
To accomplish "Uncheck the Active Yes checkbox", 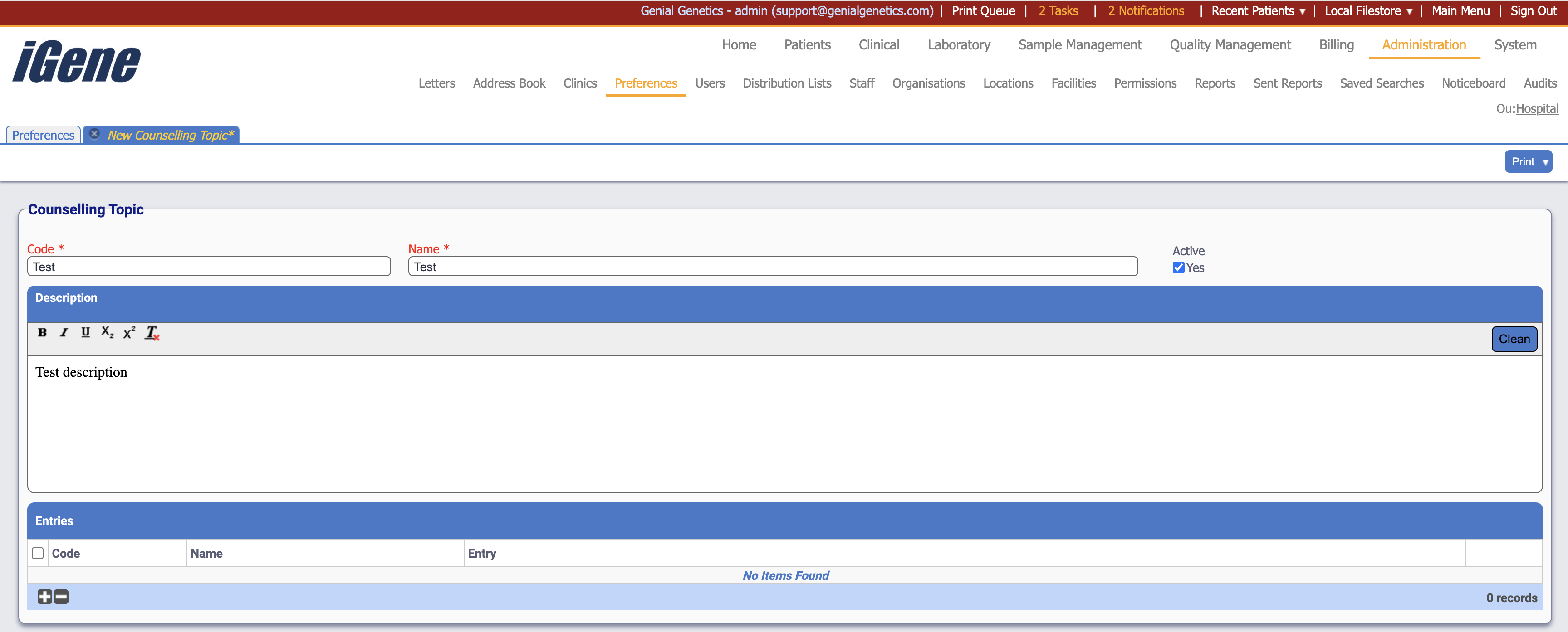I will coord(1178,267).
